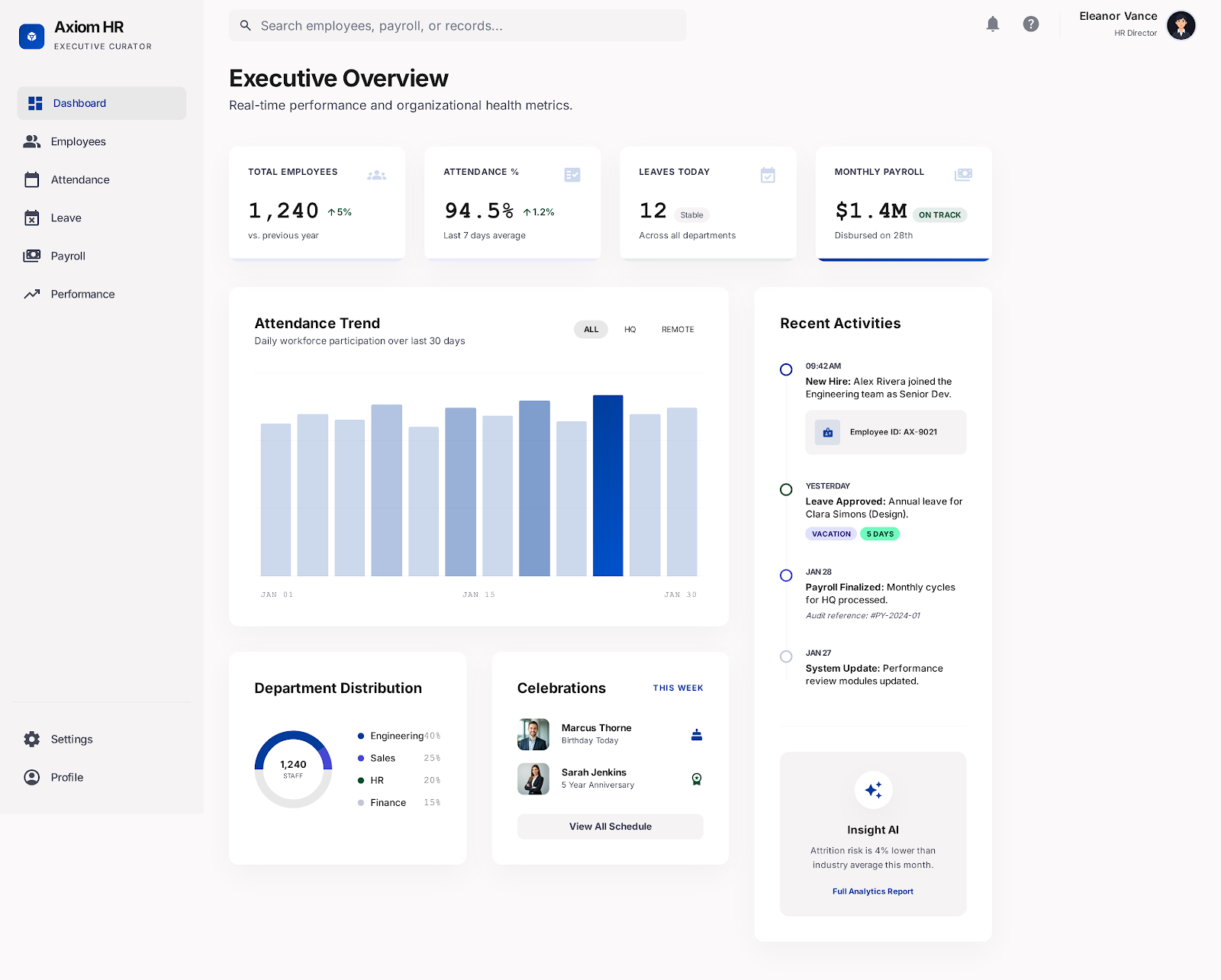Click the Monthly Payroll progress bar
The image size is (1221, 980).
point(903,260)
